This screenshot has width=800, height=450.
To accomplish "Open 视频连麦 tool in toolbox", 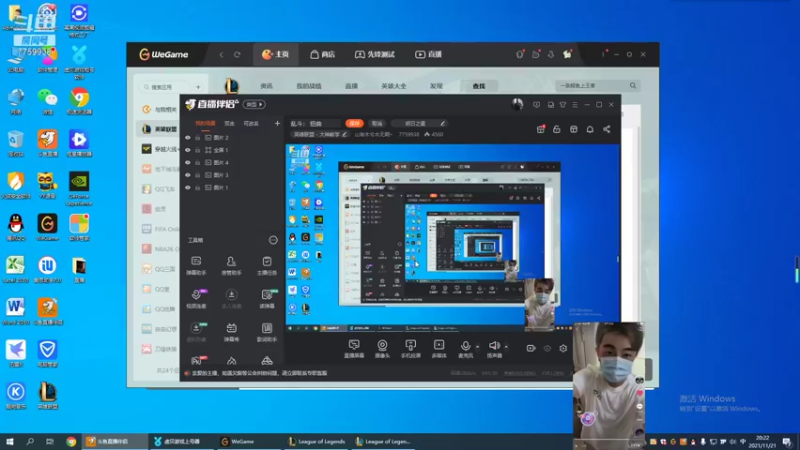I will [196, 299].
